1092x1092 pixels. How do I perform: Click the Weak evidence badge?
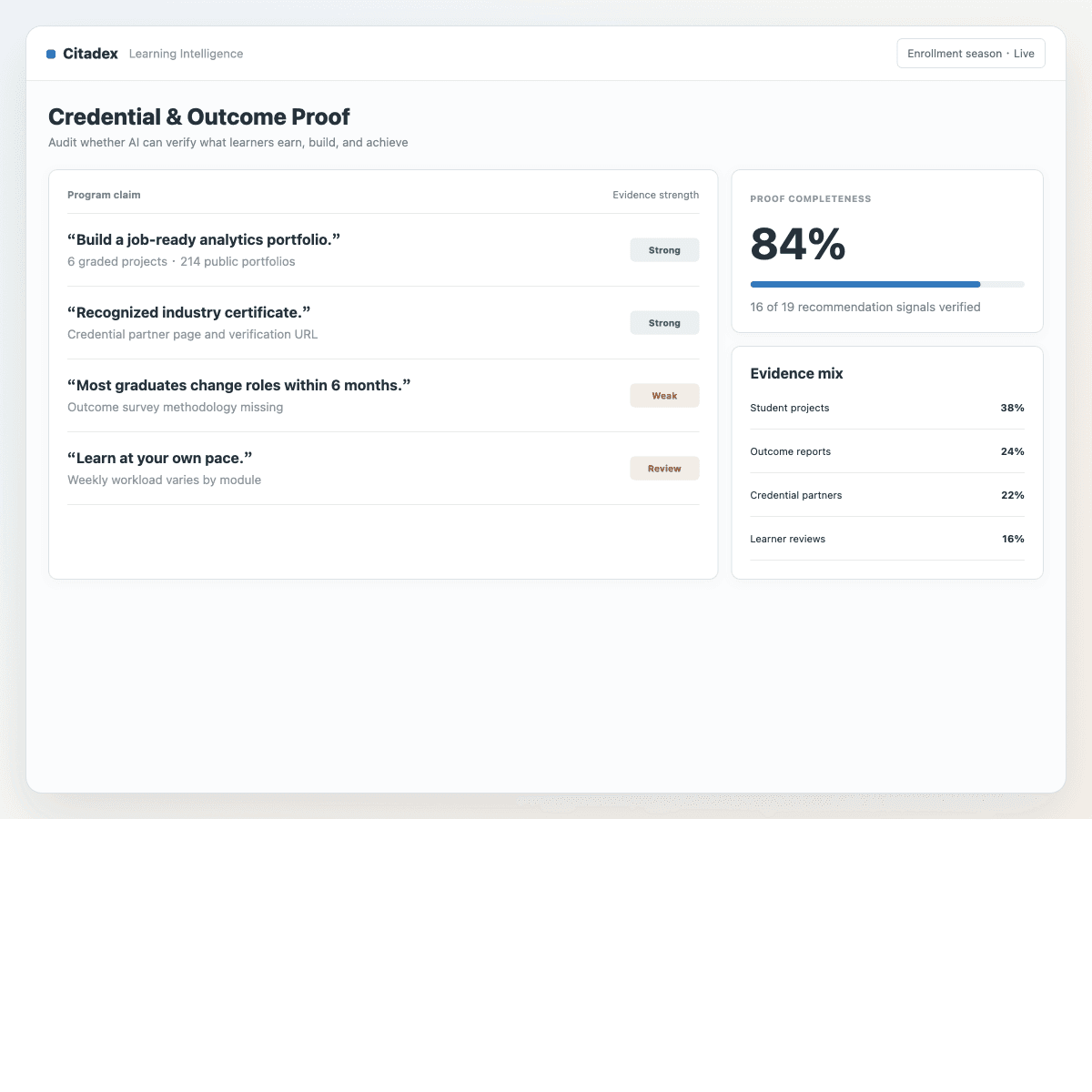tap(664, 396)
